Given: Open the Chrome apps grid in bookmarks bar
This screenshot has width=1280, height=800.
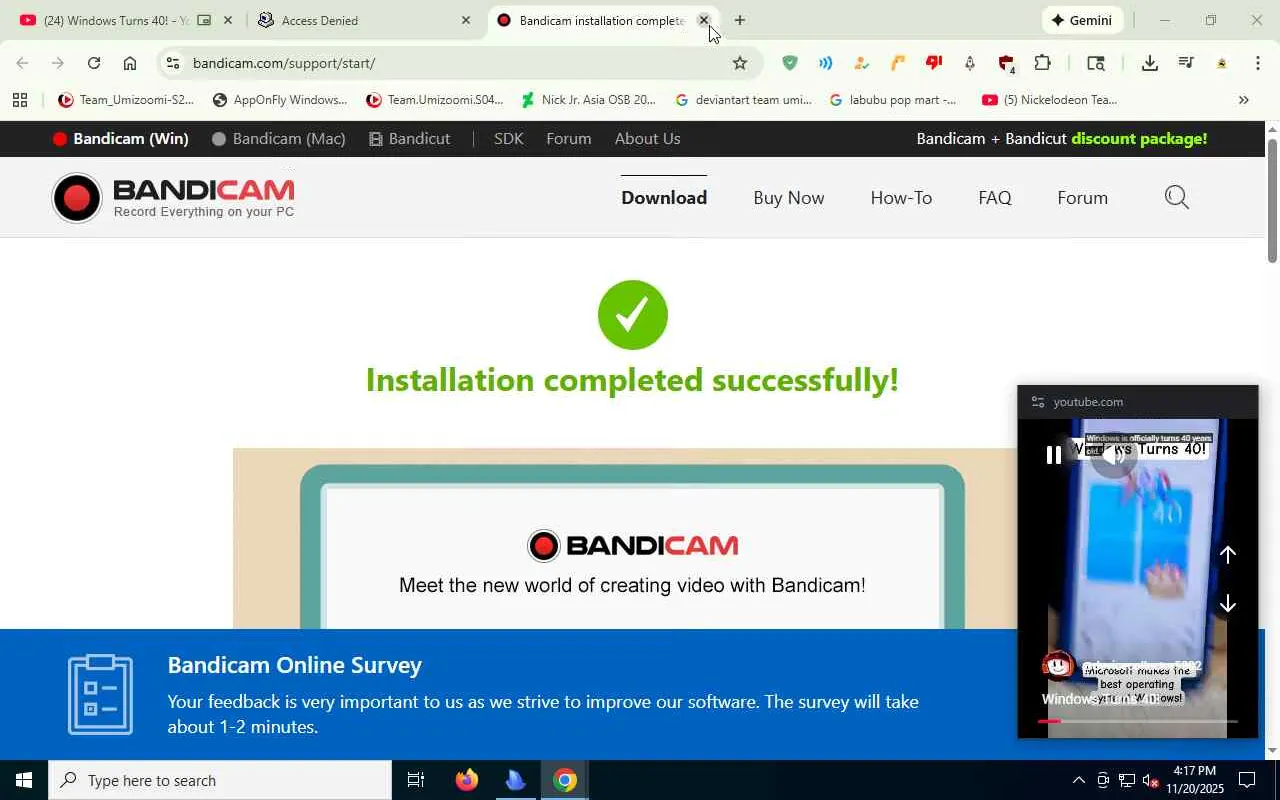Looking at the screenshot, I should (x=20, y=100).
